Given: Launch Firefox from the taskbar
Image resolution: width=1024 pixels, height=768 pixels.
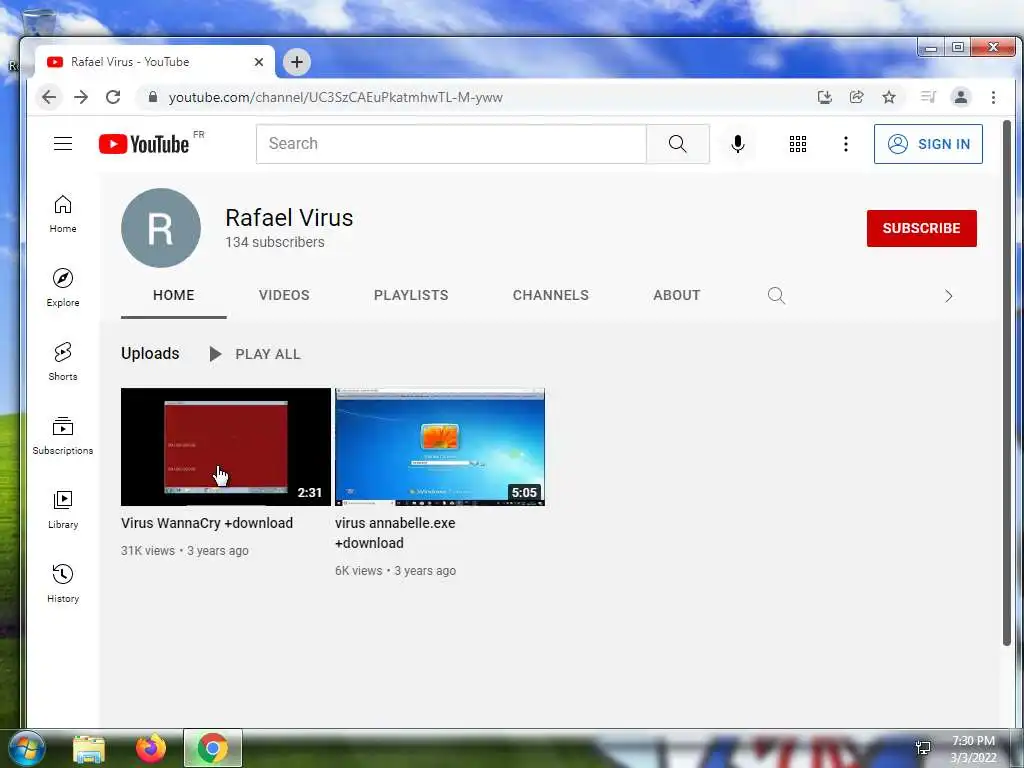Looking at the screenshot, I should [151, 748].
